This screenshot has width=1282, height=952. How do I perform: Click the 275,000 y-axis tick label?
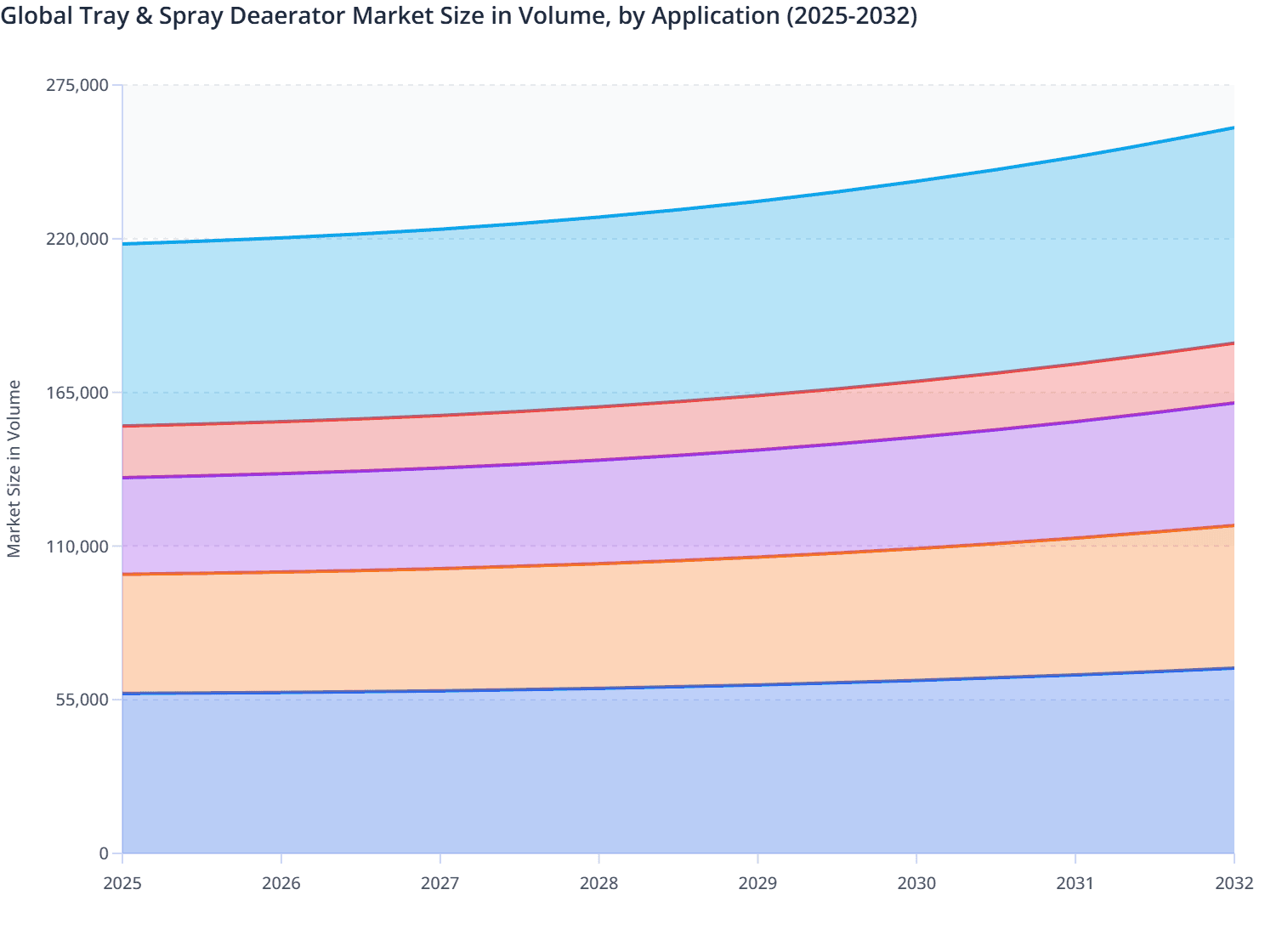(79, 86)
